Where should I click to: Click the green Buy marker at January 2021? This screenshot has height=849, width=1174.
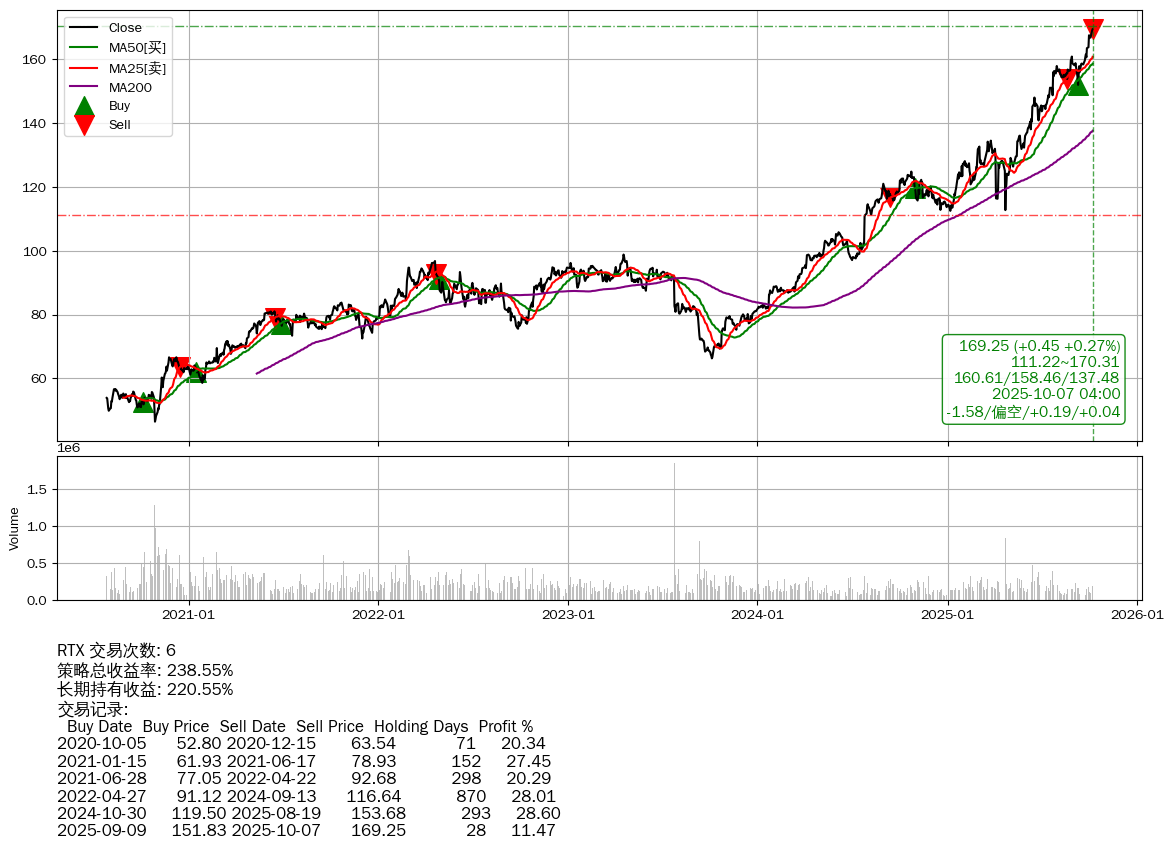196,373
